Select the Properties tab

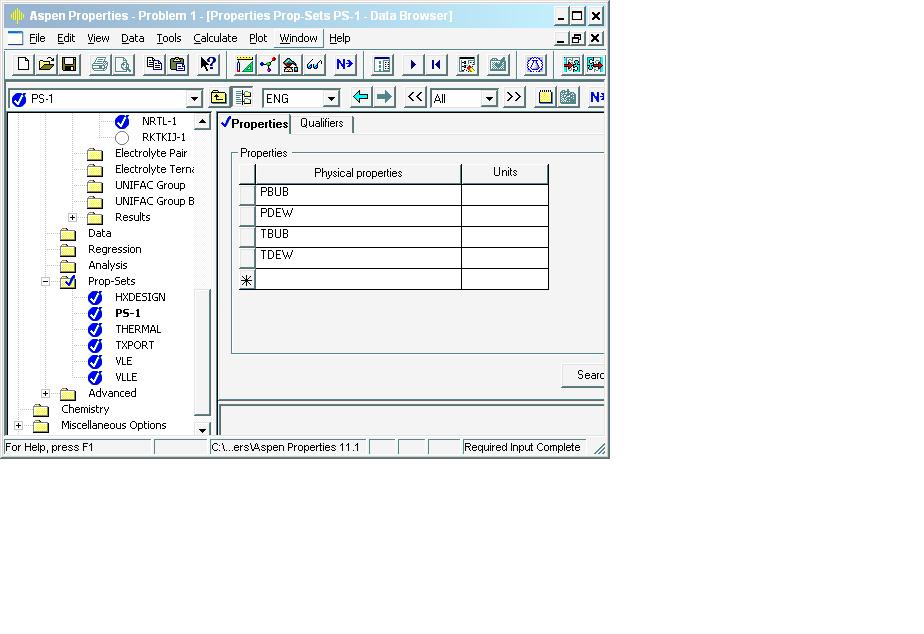tap(255, 123)
